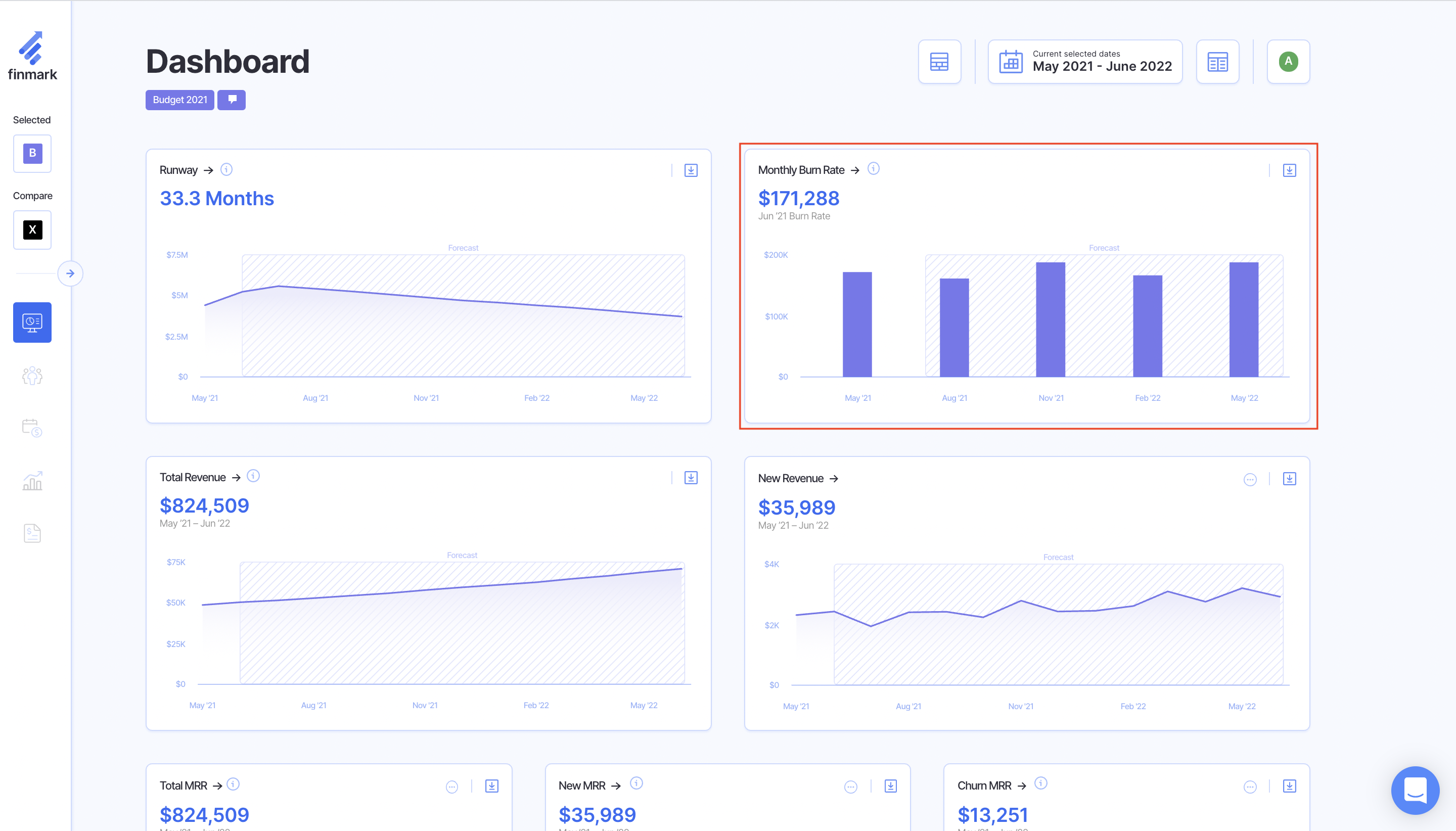The height and width of the screenshot is (831, 1456).
Task: Open the revenue chart sidebar icon
Action: click(32, 481)
